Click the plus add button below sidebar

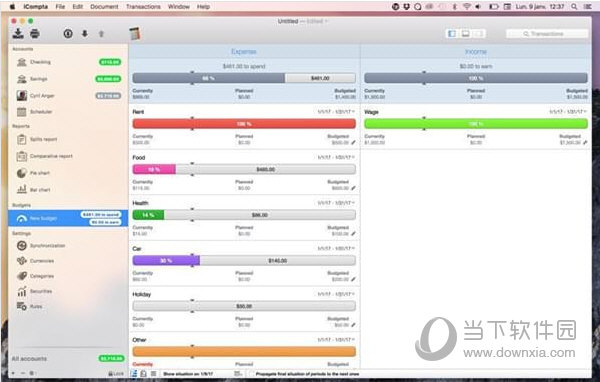click(14, 373)
